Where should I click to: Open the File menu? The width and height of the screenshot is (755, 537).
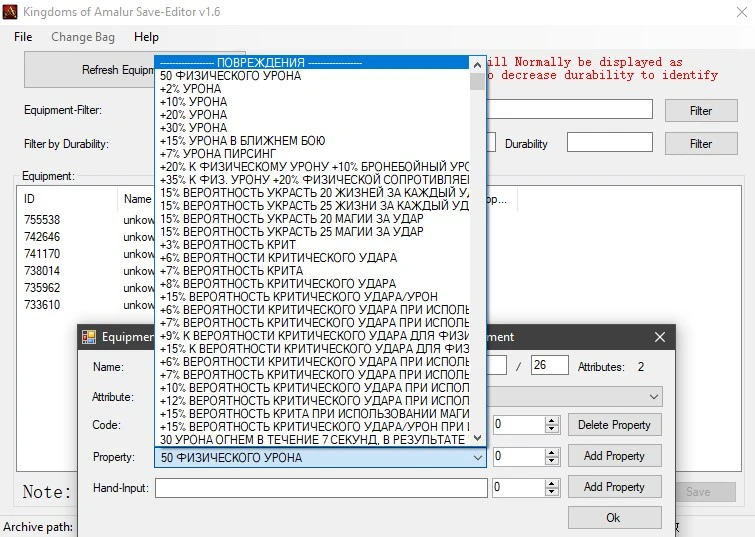[23, 37]
